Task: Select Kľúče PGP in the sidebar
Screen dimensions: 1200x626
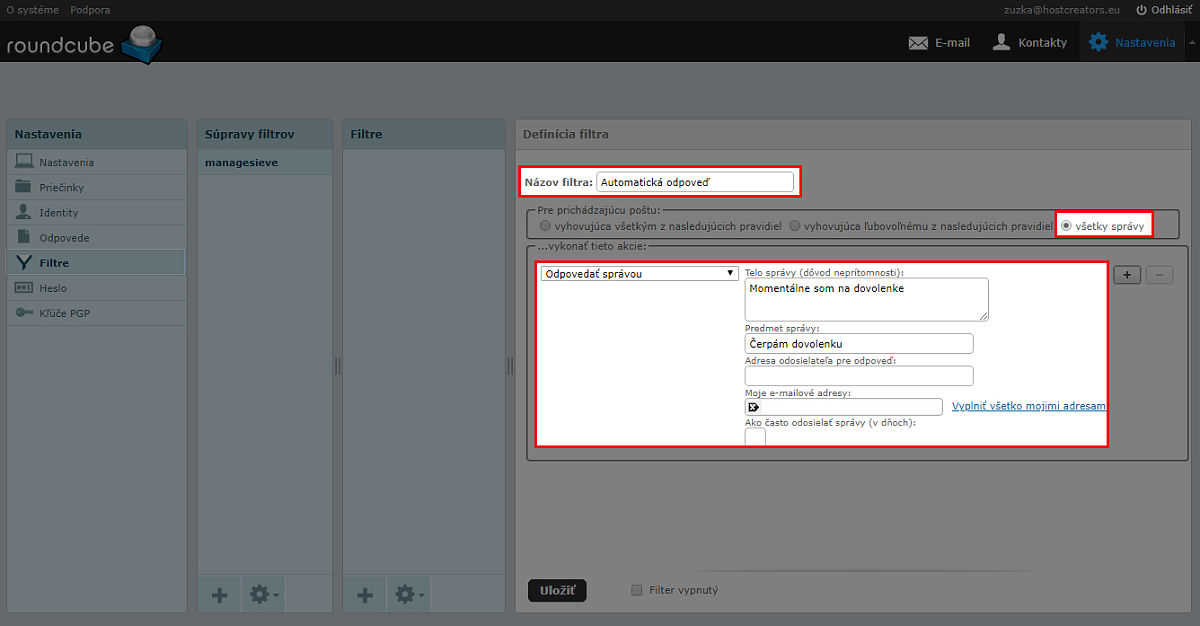Action: [x=96, y=313]
